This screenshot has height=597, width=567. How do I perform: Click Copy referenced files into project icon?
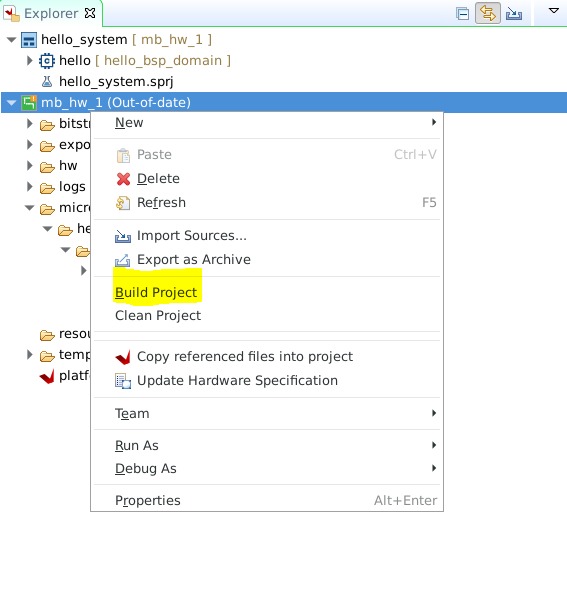tap(123, 357)
